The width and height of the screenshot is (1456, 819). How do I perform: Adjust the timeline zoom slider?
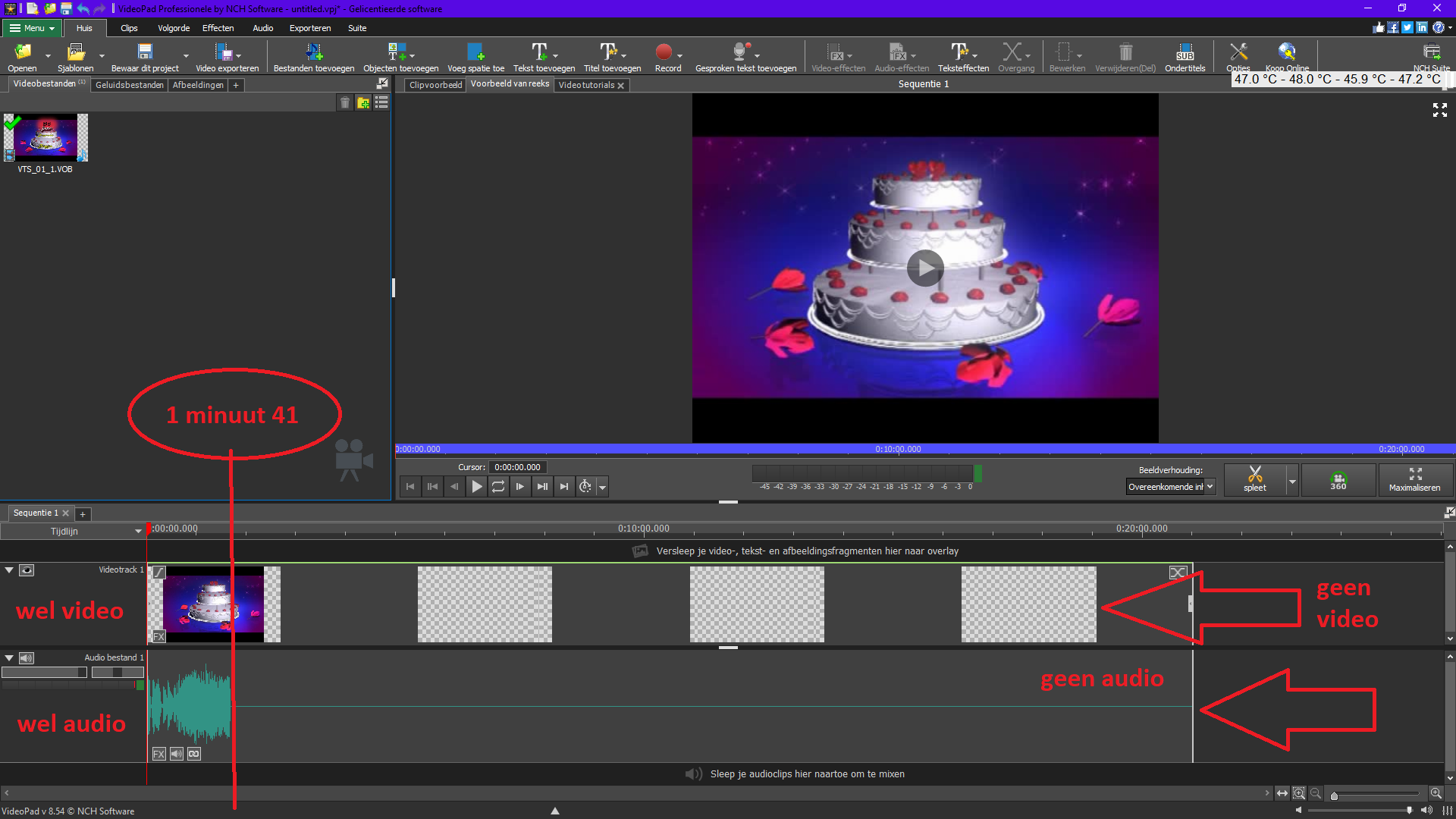click(x=1335, y=795)
